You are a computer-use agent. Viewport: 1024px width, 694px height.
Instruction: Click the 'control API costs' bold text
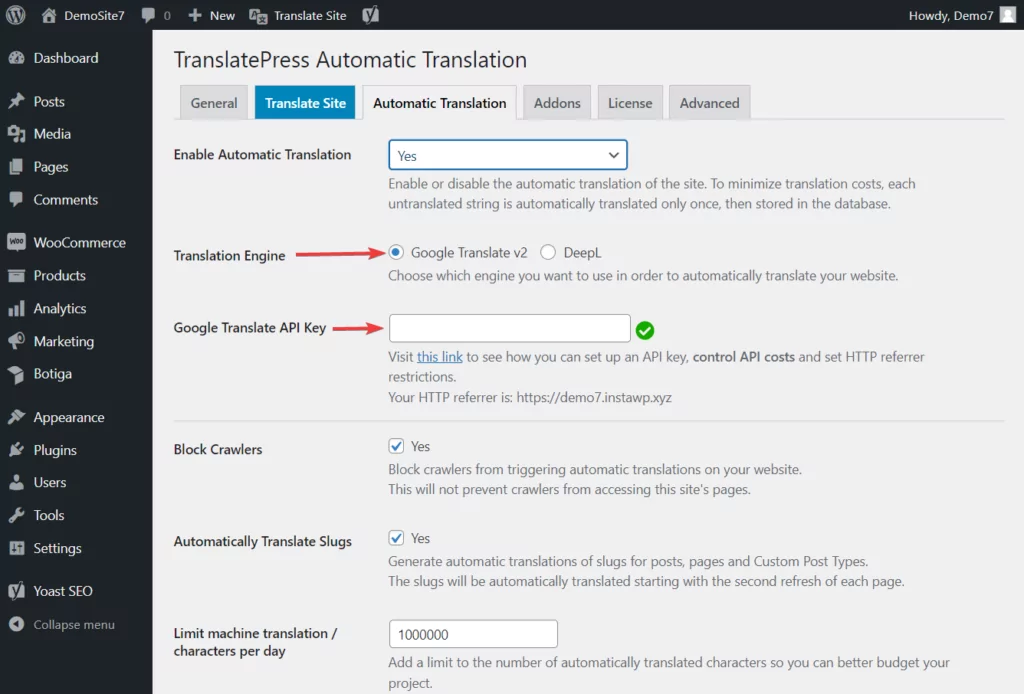tap(743, 356)
